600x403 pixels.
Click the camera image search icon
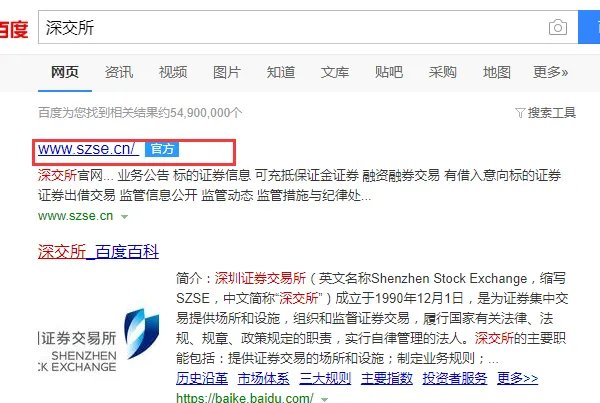558,27
